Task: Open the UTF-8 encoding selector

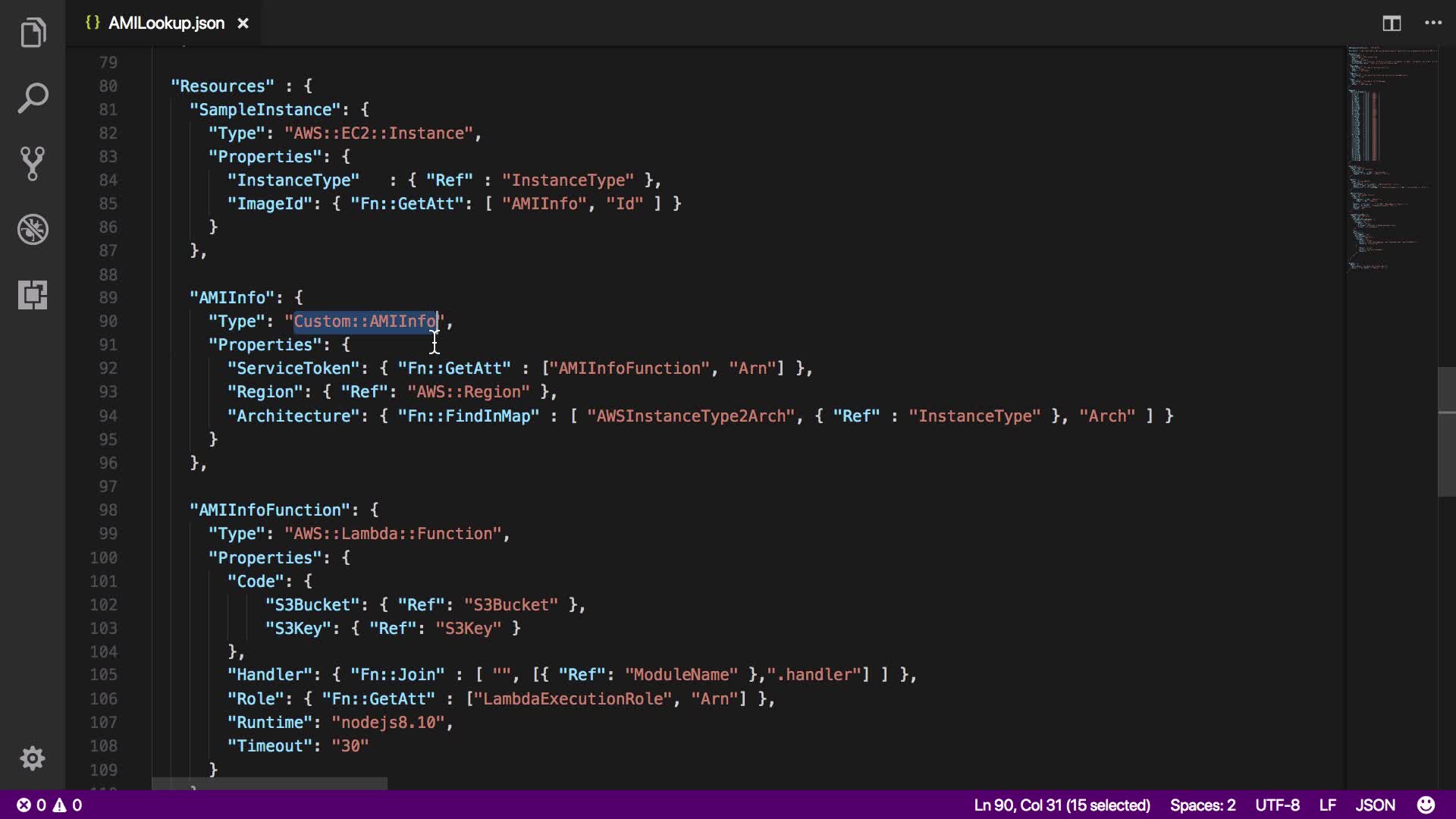Action: point(1277,805)
